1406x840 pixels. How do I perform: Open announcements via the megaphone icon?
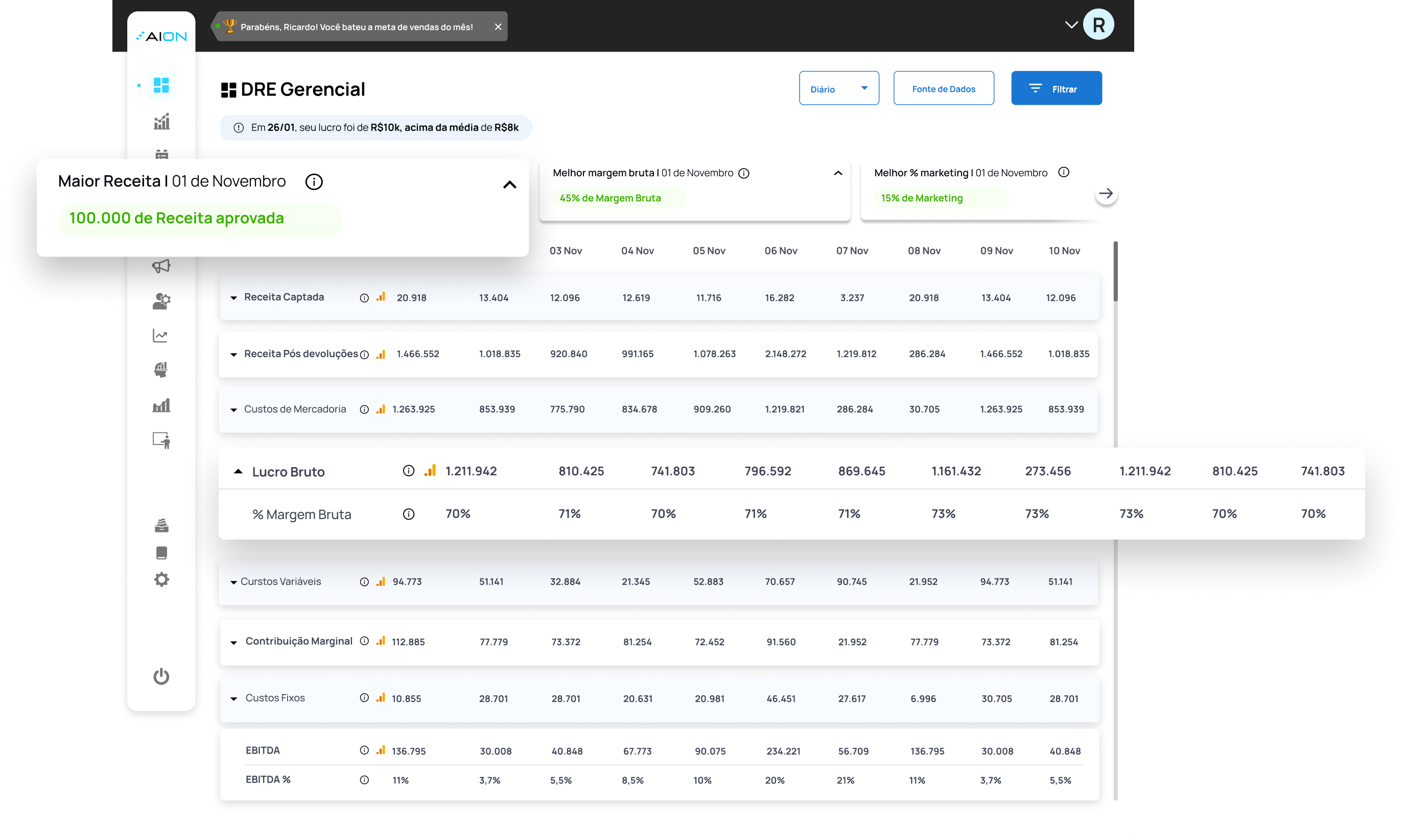(x=161, y=266)
